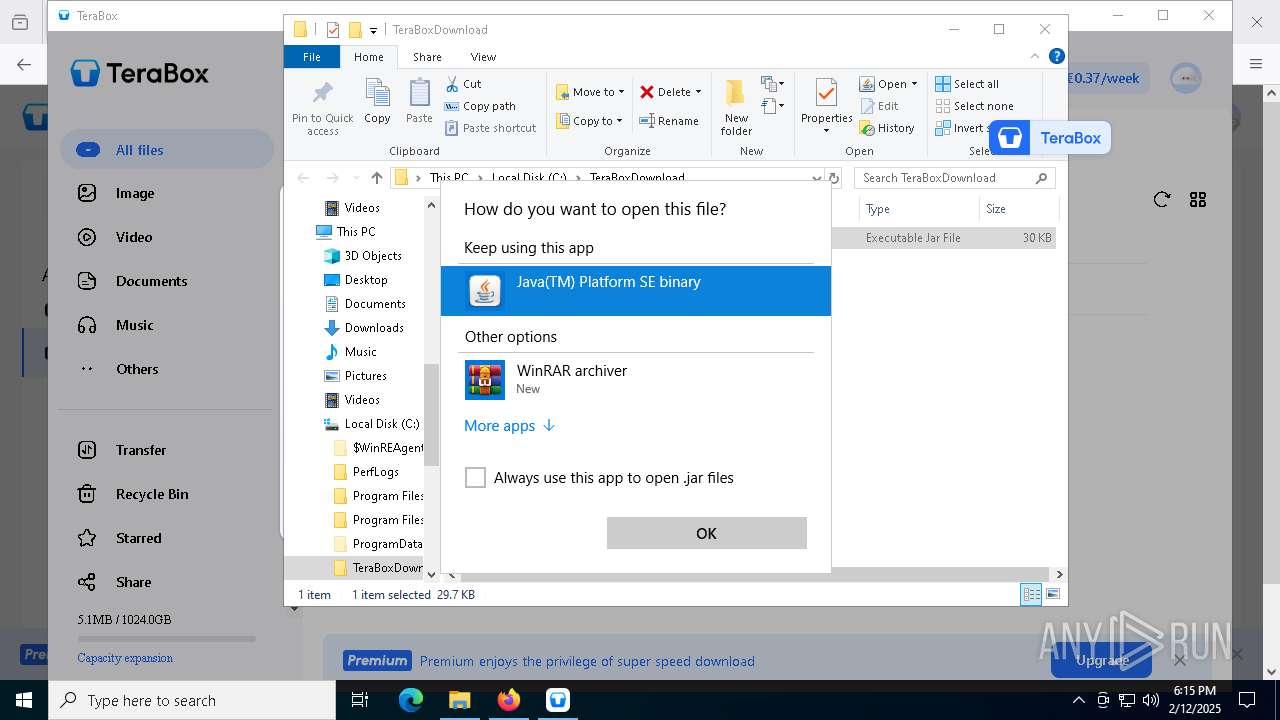Tick Always use this app for .jar files
Image resolution: width=1280 pixels, height=720 pixels.
[475, 478]
